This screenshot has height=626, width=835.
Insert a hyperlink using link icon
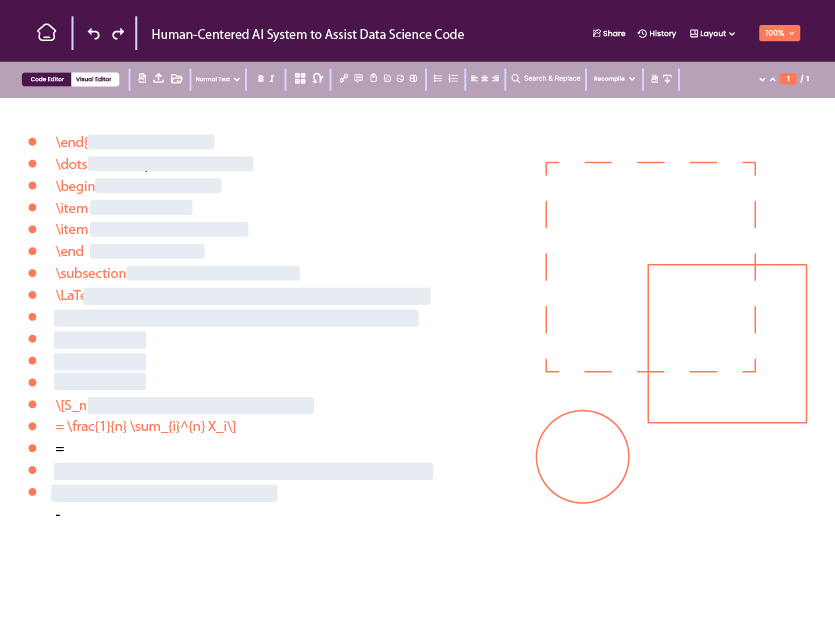344,78
